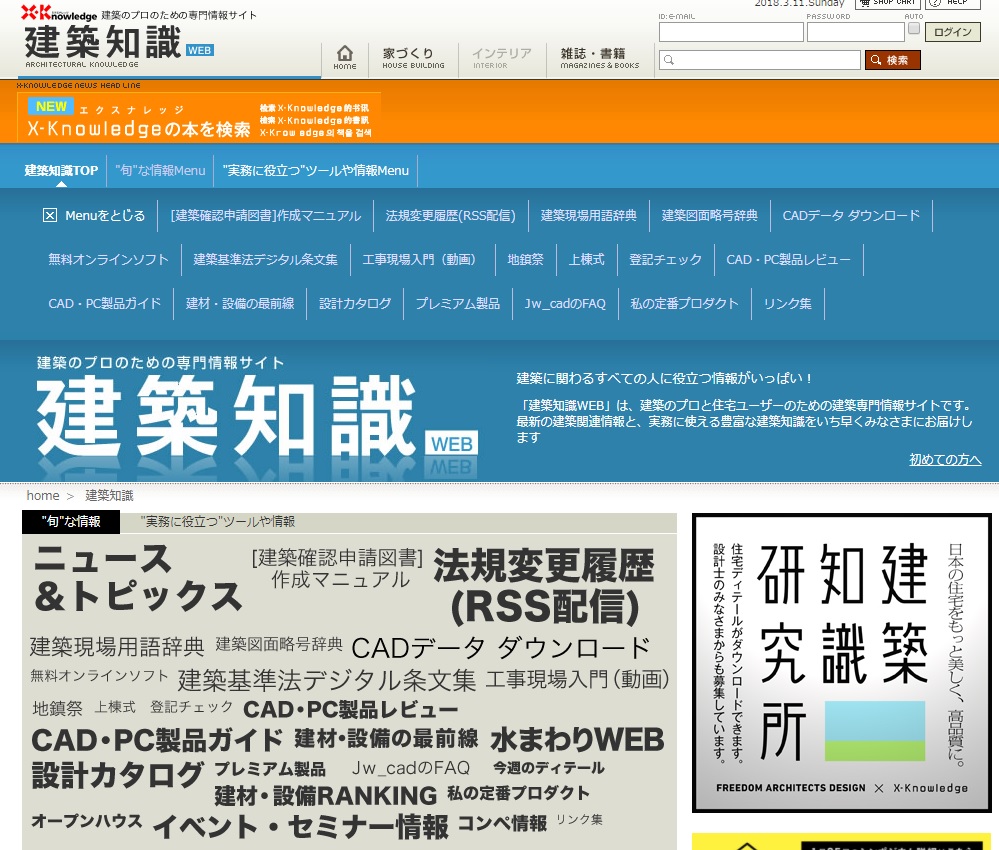Open コンペ情報 in the tag cloud
Screen dimensions: 999x850
pyautogui.click(x=502, y=823)
